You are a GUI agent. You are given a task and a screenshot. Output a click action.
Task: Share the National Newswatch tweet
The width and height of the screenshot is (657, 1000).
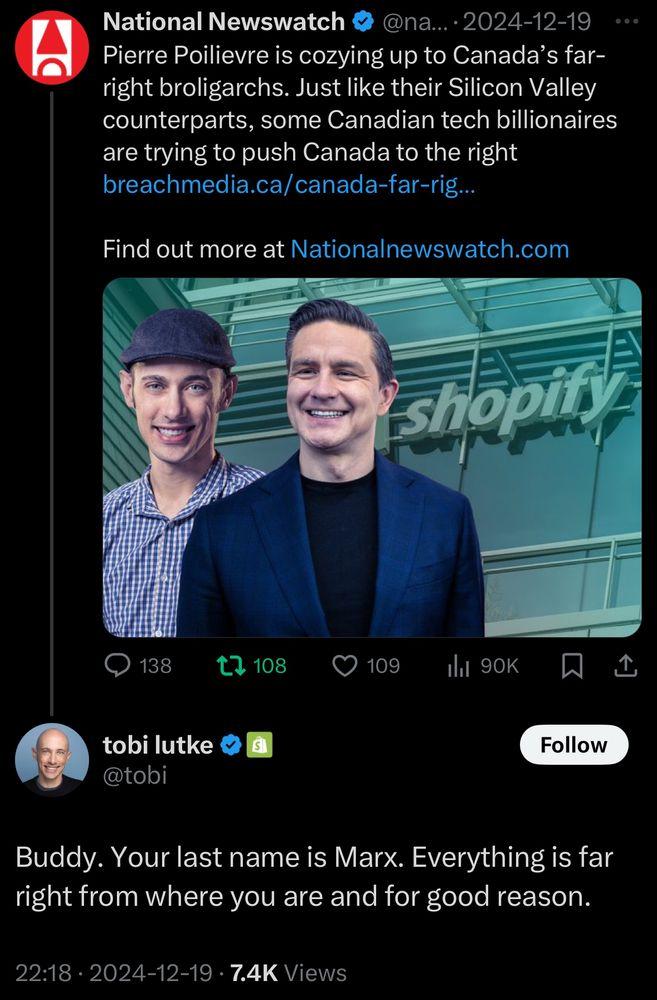coord(625,665)
